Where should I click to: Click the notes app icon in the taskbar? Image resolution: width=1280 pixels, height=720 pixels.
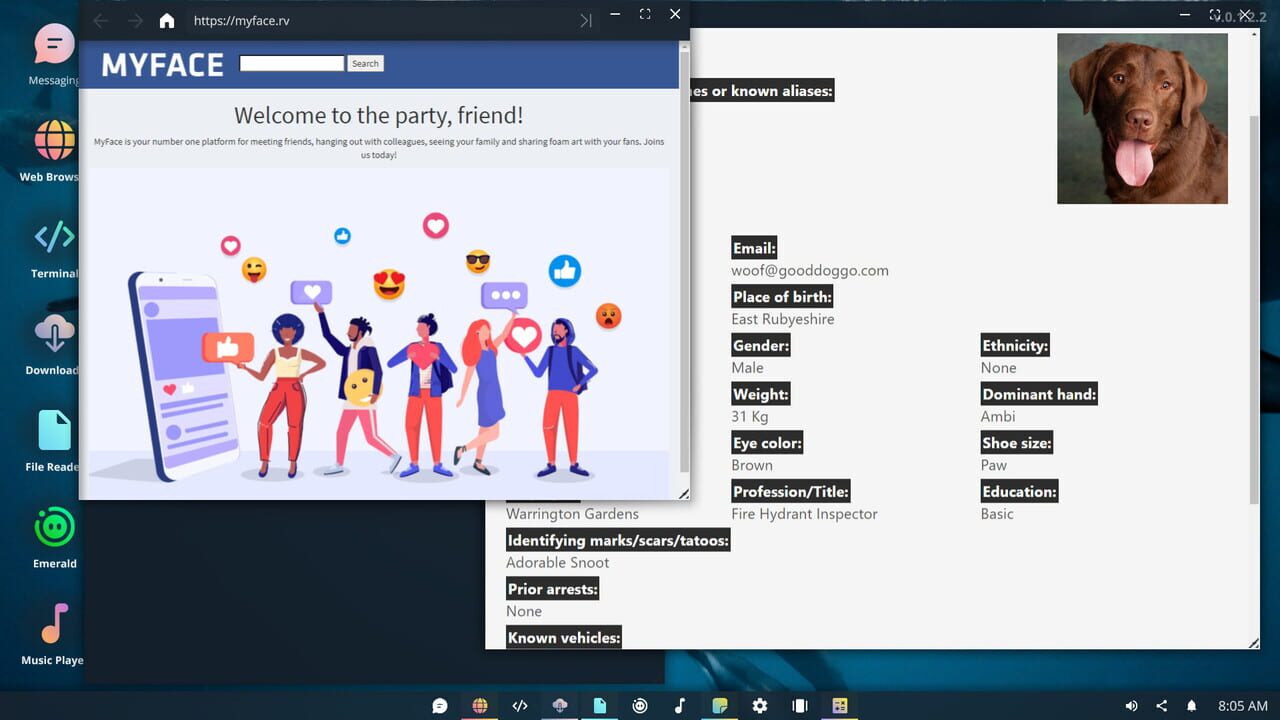[x=719, y=705]
